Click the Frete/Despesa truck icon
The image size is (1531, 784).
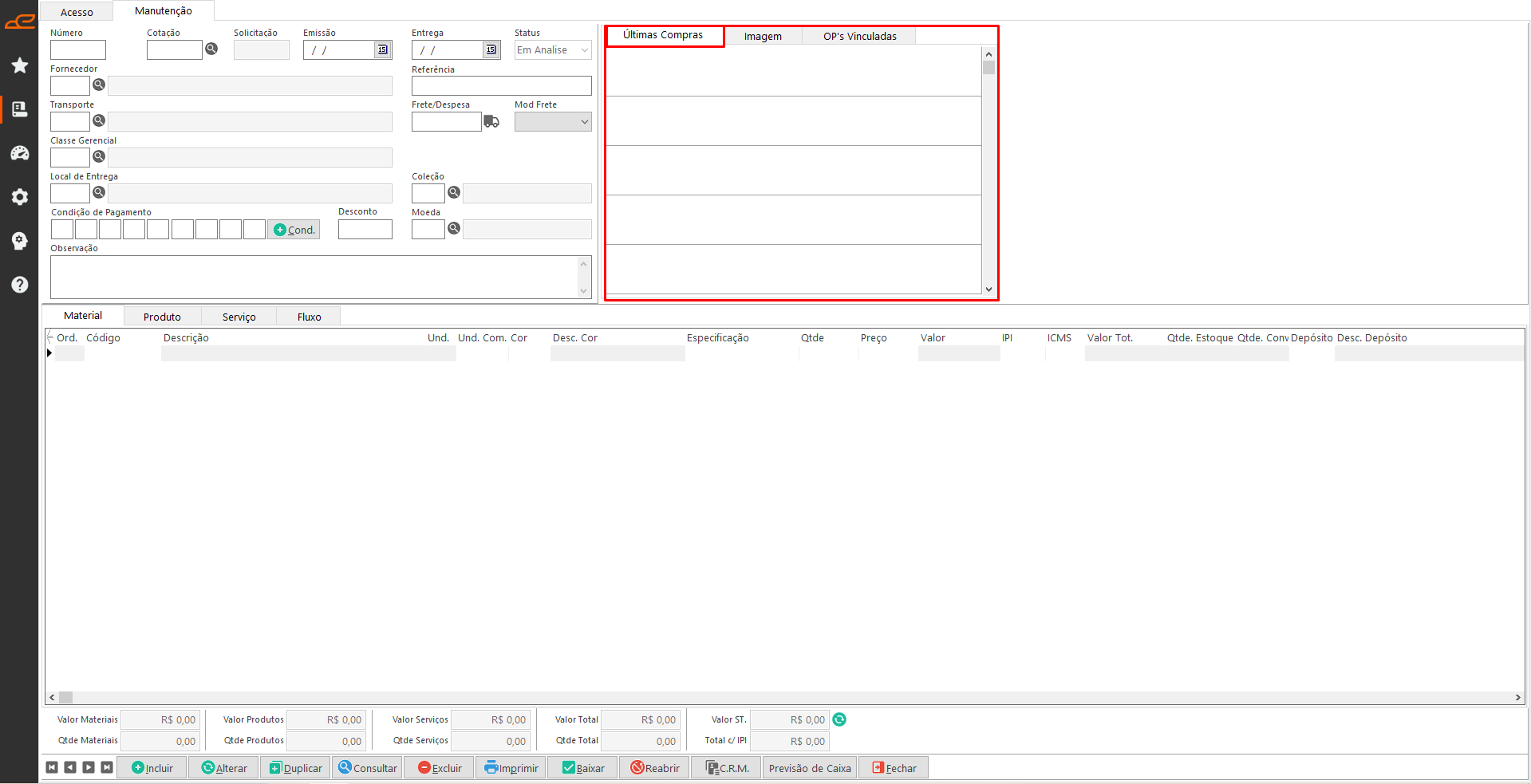click(x=491, y=121)
